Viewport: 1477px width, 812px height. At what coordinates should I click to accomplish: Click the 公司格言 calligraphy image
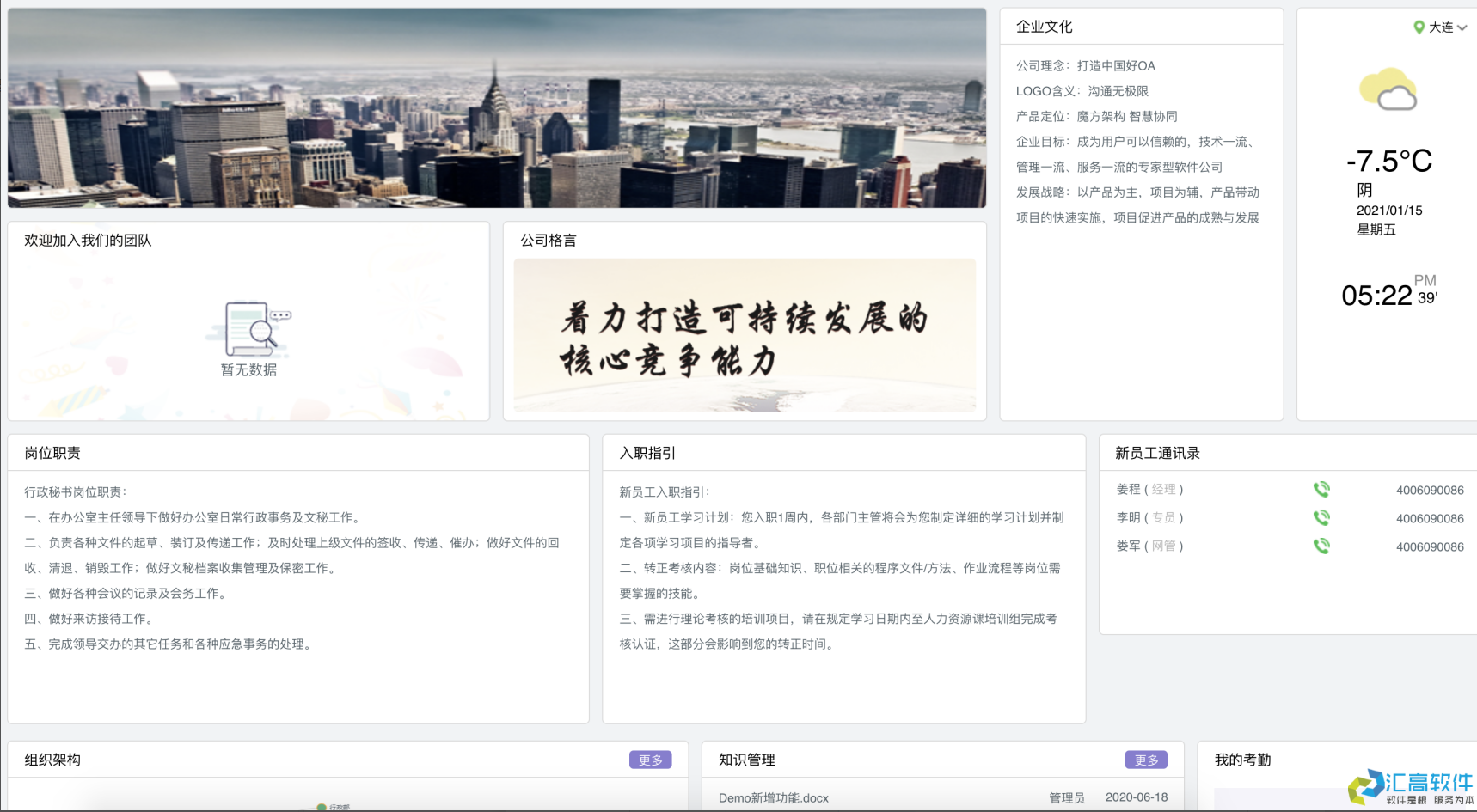click(x=745, y=335)
